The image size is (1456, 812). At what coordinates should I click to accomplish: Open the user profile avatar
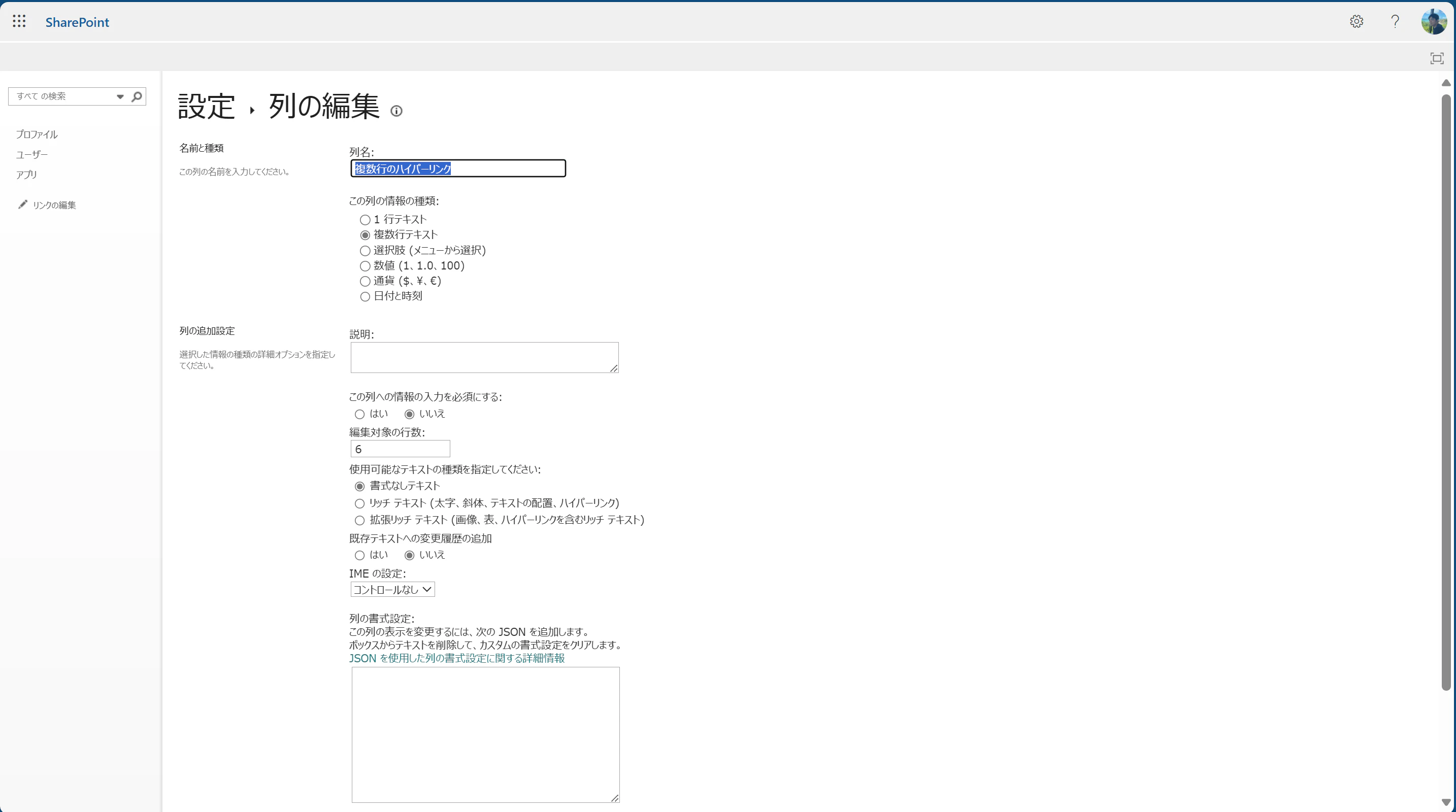pyautogui.click(x=1434, y=21)
